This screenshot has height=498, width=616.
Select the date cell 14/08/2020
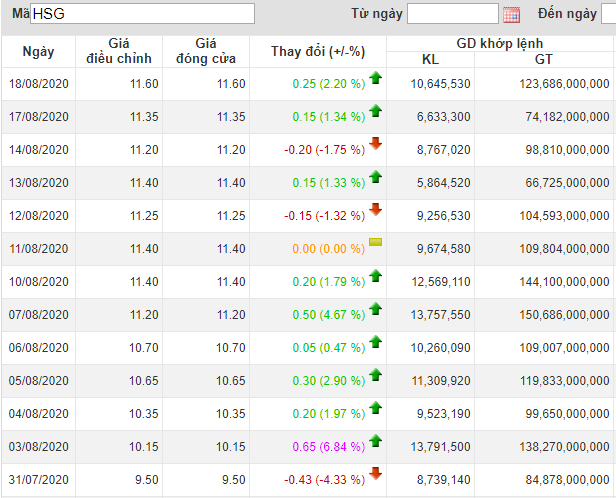[x=38, y=150]
